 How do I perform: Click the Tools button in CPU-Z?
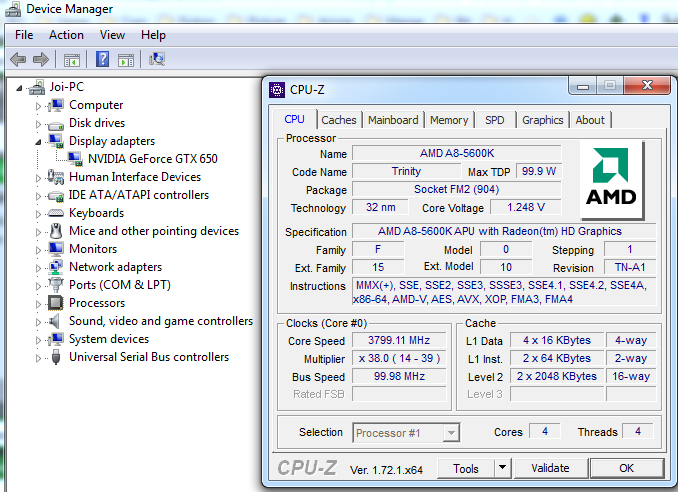[466, 469]
